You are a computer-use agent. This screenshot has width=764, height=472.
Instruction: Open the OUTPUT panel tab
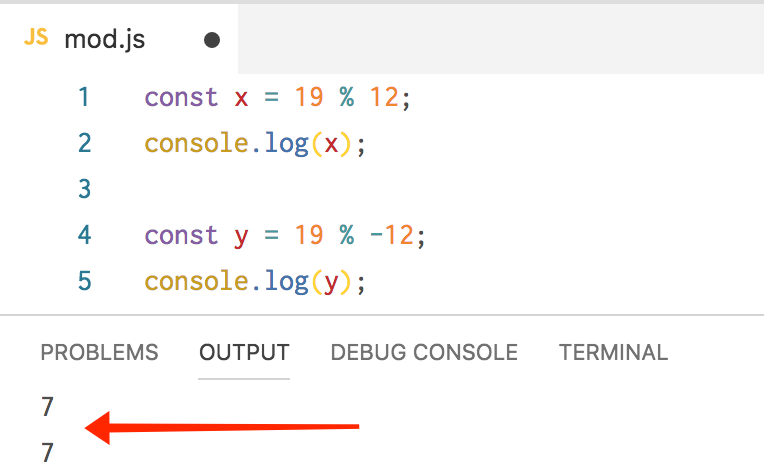(244, 352)
